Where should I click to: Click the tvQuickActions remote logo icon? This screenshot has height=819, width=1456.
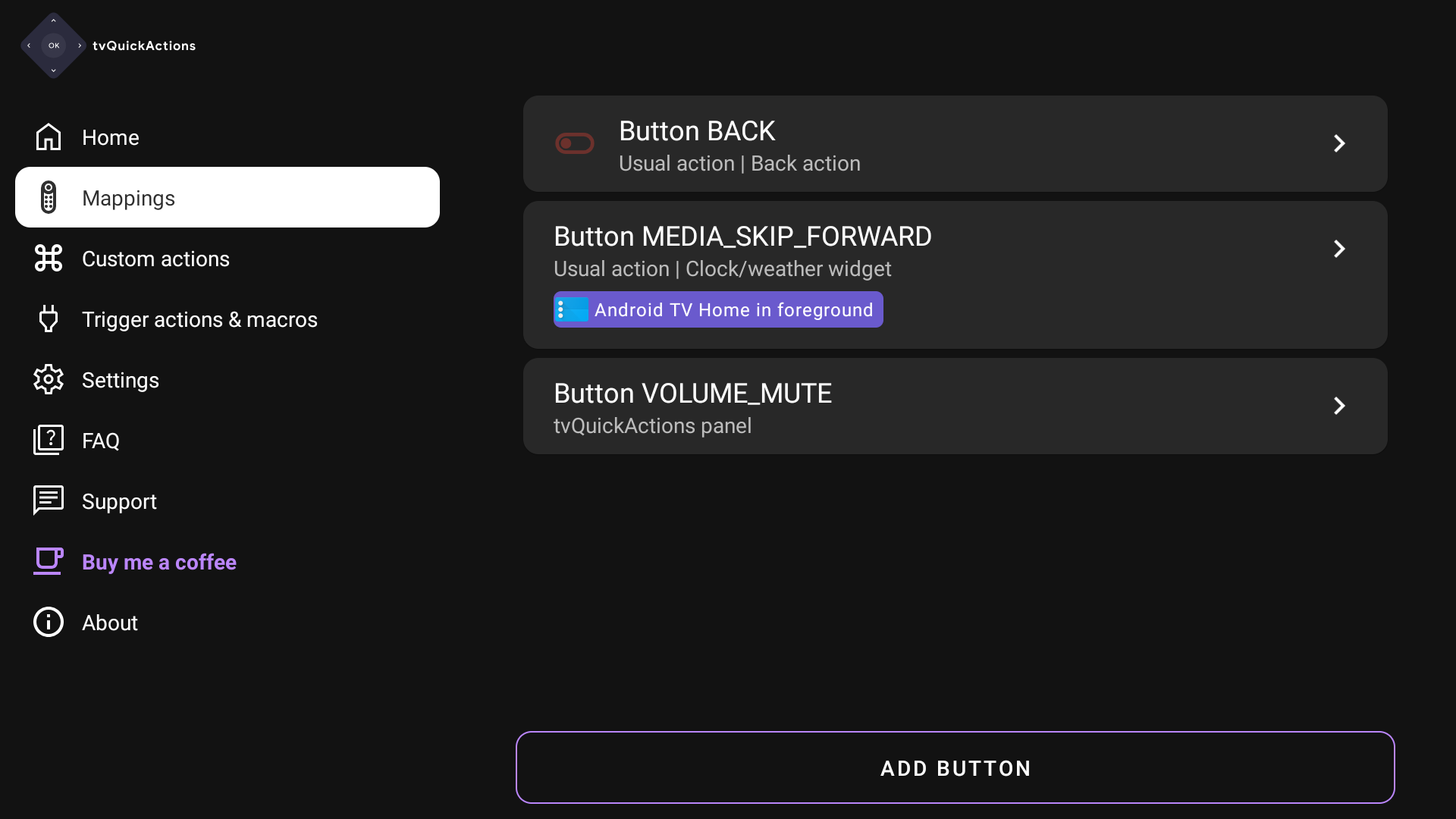tap(53, 45)
